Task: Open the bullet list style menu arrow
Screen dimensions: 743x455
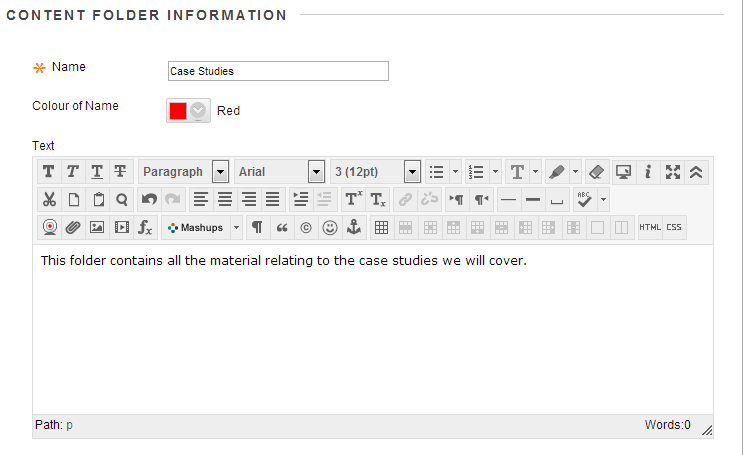Action: pyautogui.click(x=456, y=172)
